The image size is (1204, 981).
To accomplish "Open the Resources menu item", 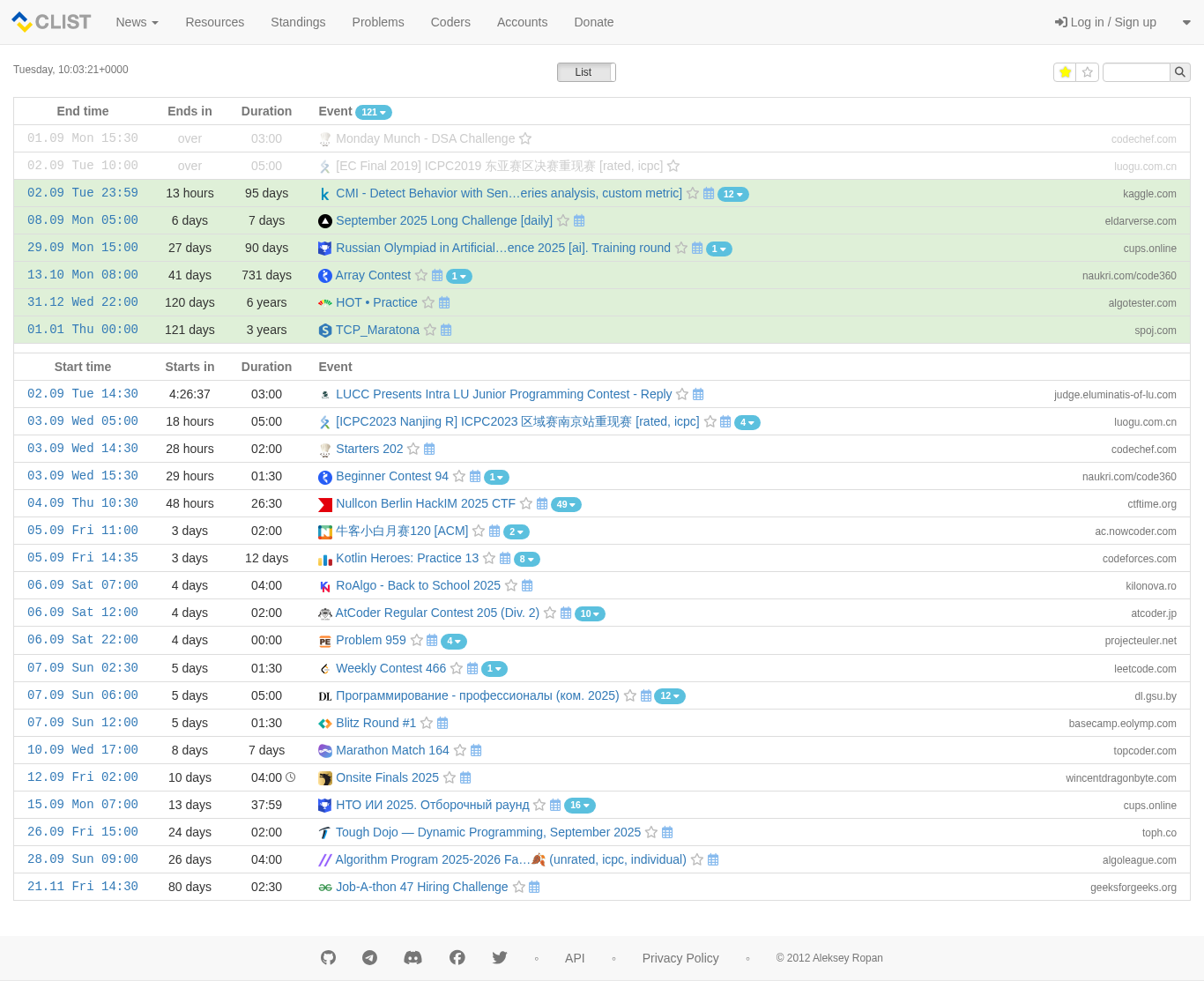I will point(215,22).
